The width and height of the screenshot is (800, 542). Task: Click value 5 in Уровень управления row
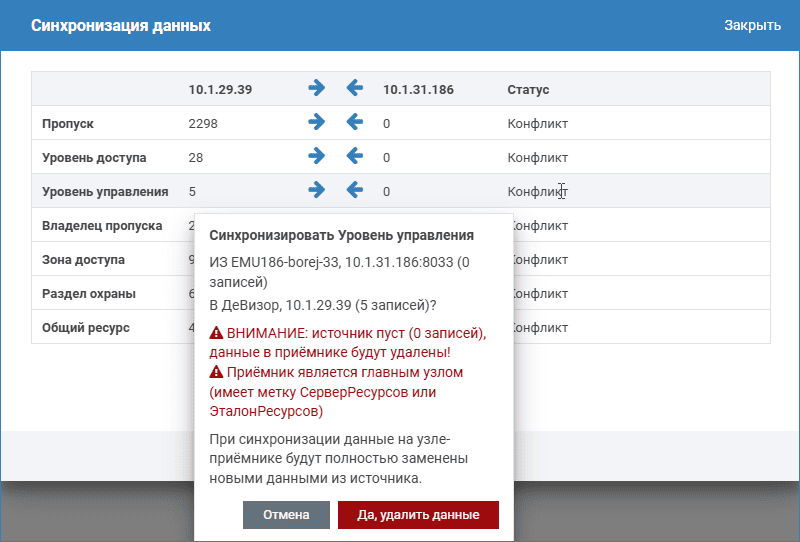point(192,192)
